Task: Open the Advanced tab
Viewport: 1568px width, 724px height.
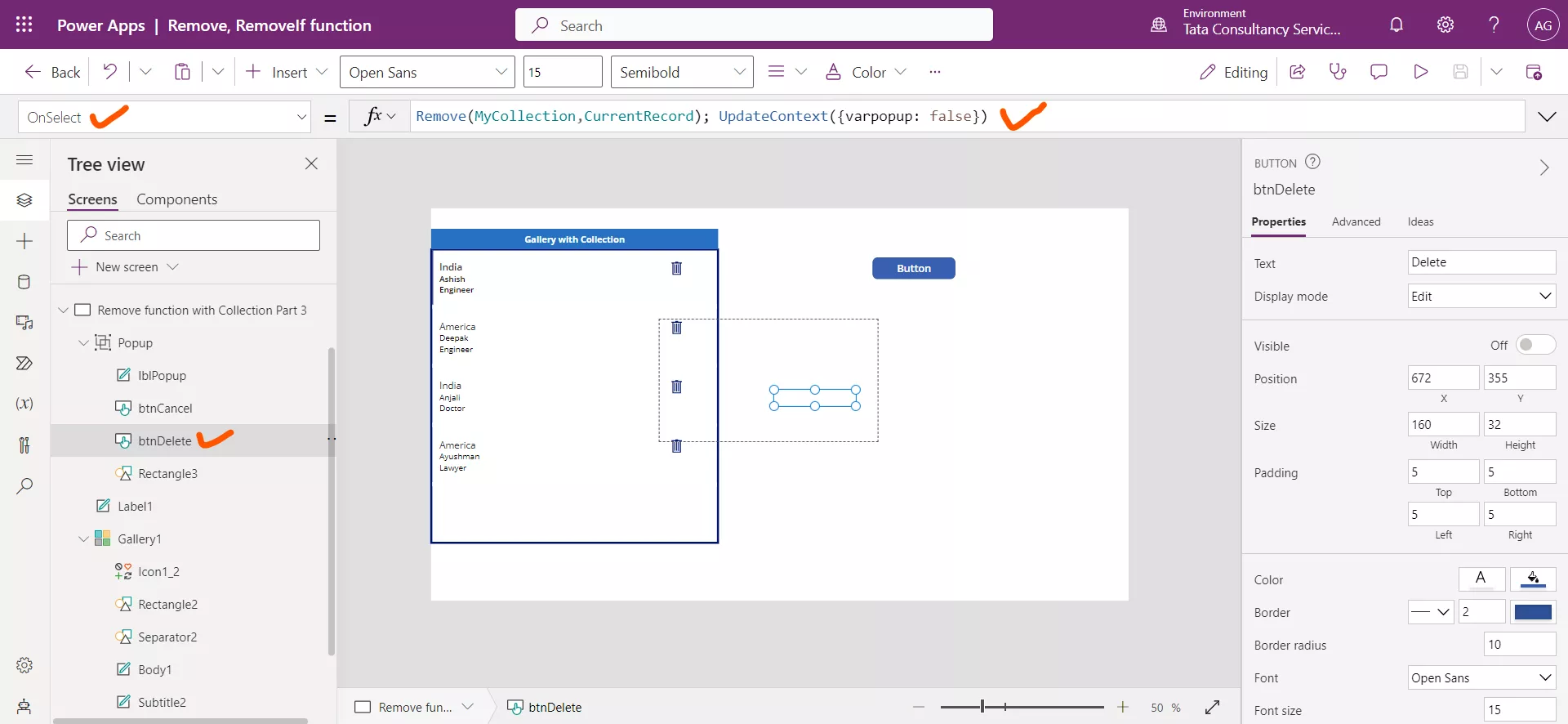Action: click(x=1356, y=221)
